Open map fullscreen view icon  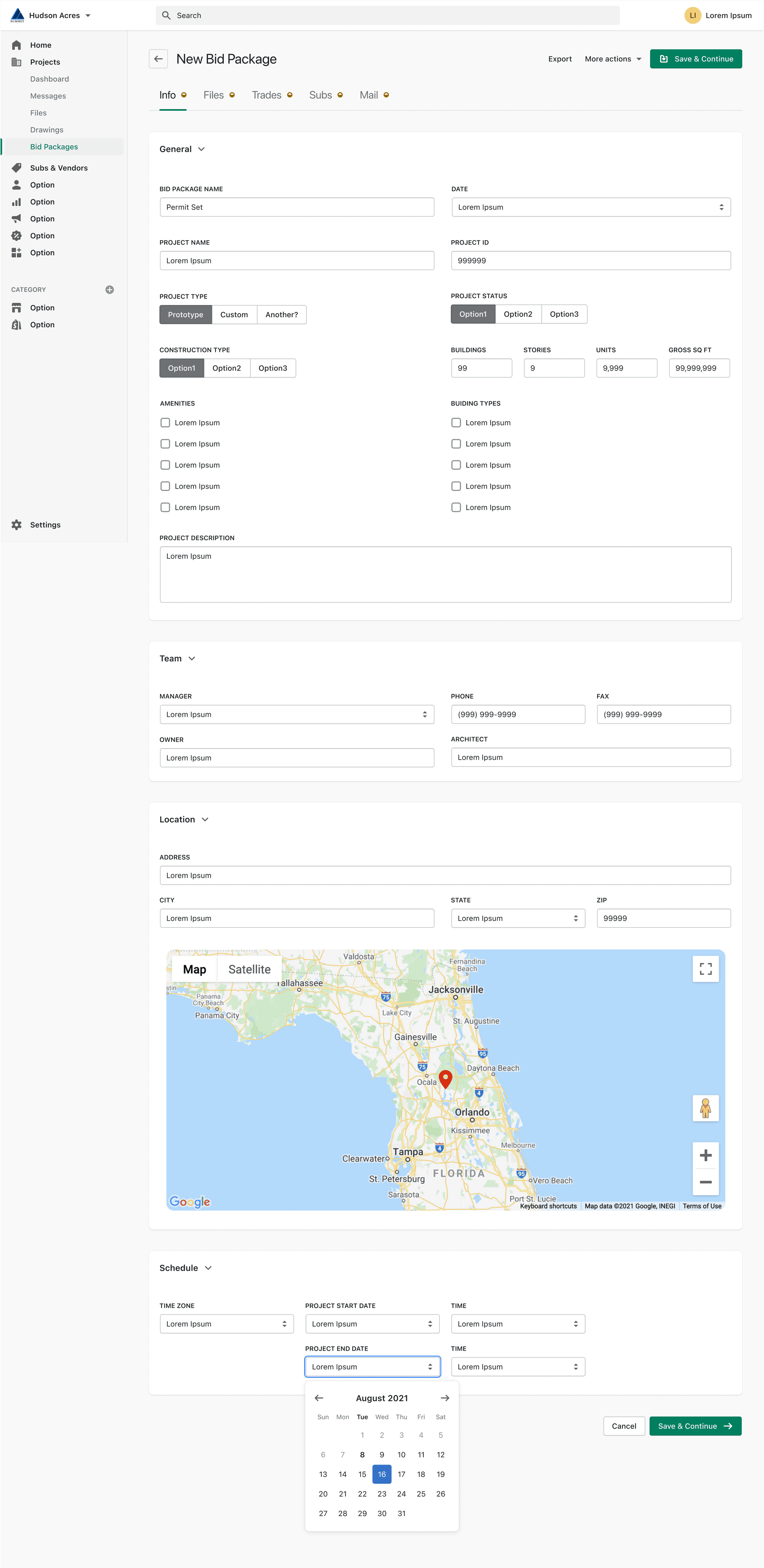(705, 969)
